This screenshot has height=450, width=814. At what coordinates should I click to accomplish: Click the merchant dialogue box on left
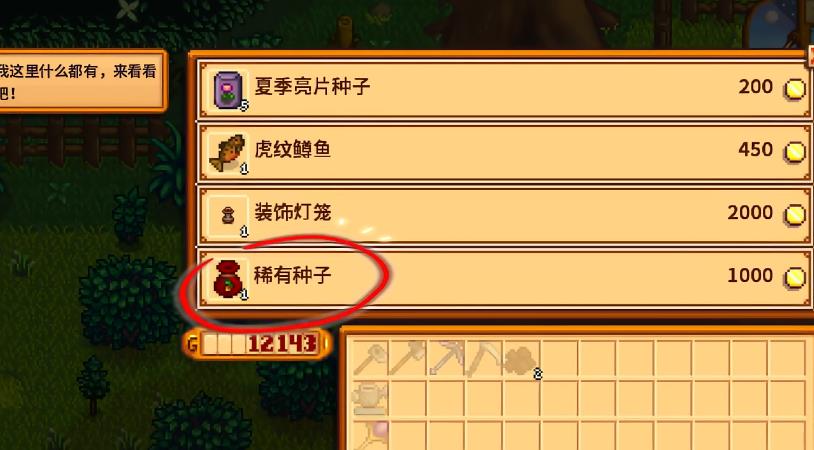(x=82, y=81)
